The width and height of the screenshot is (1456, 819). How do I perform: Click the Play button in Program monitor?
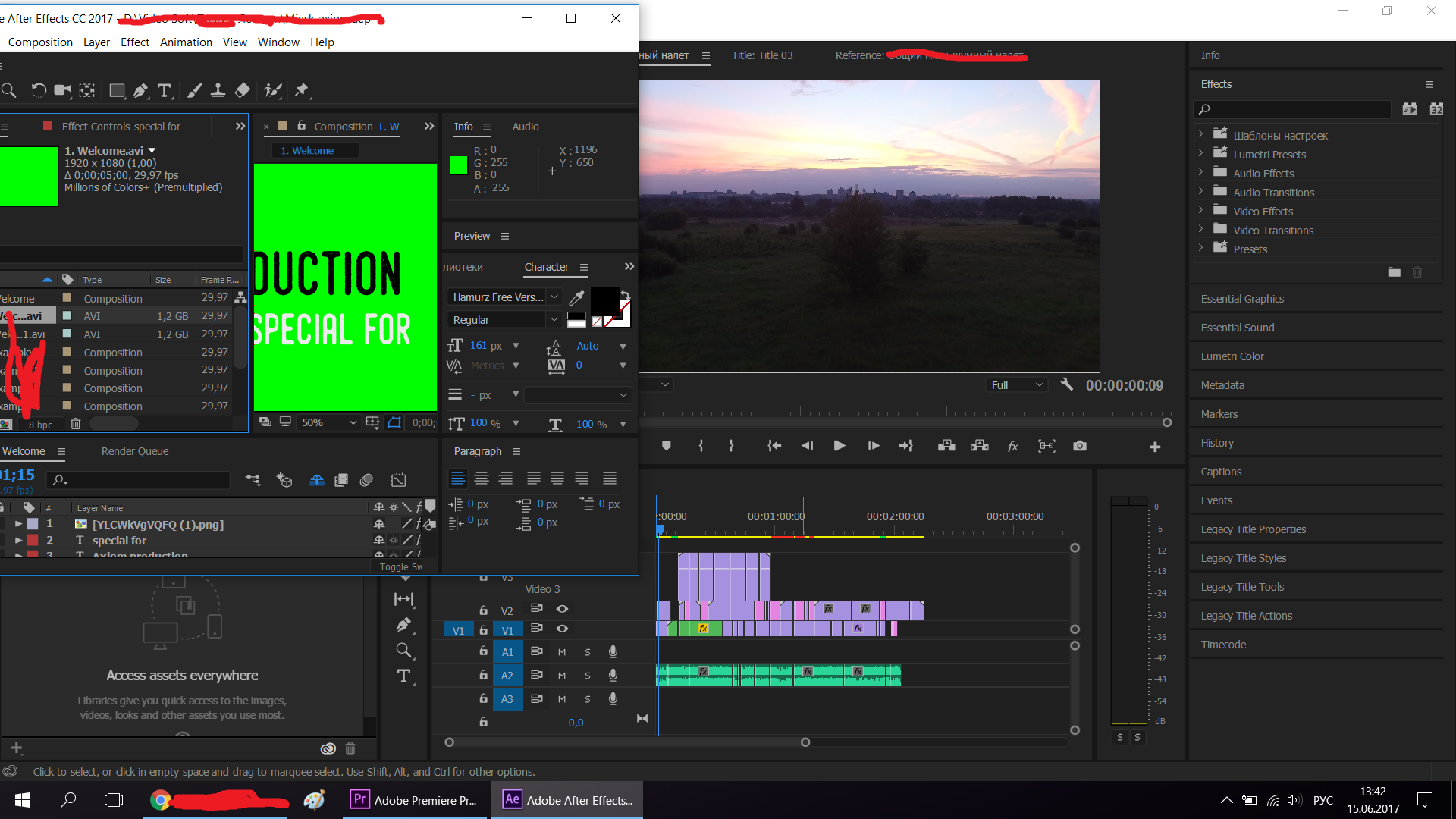pyautogui.click(x=839, y=446)
